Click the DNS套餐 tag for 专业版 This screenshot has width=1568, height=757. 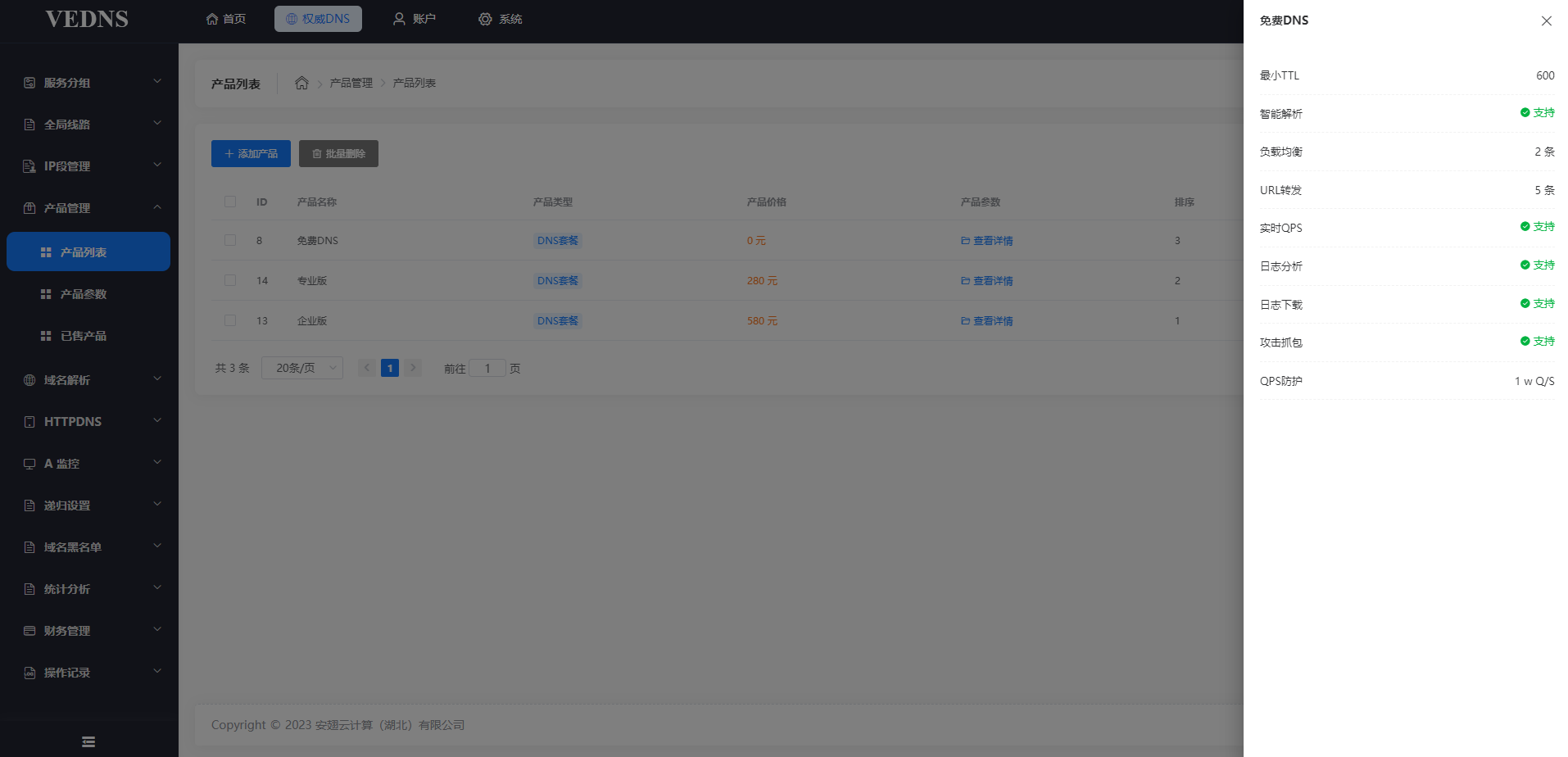click(x=558, y=281)
